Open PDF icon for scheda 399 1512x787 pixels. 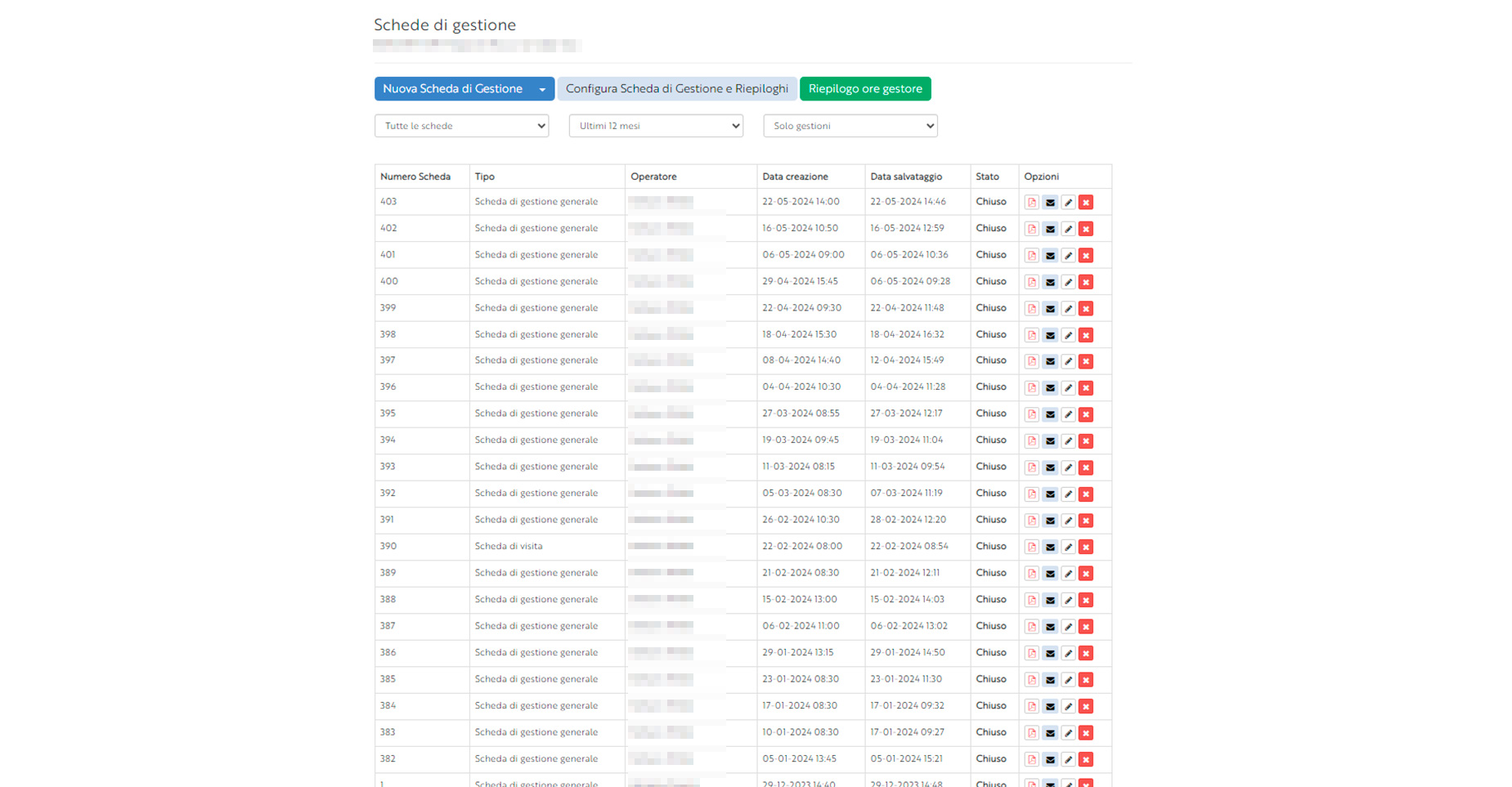click(x=1032, y=309)
